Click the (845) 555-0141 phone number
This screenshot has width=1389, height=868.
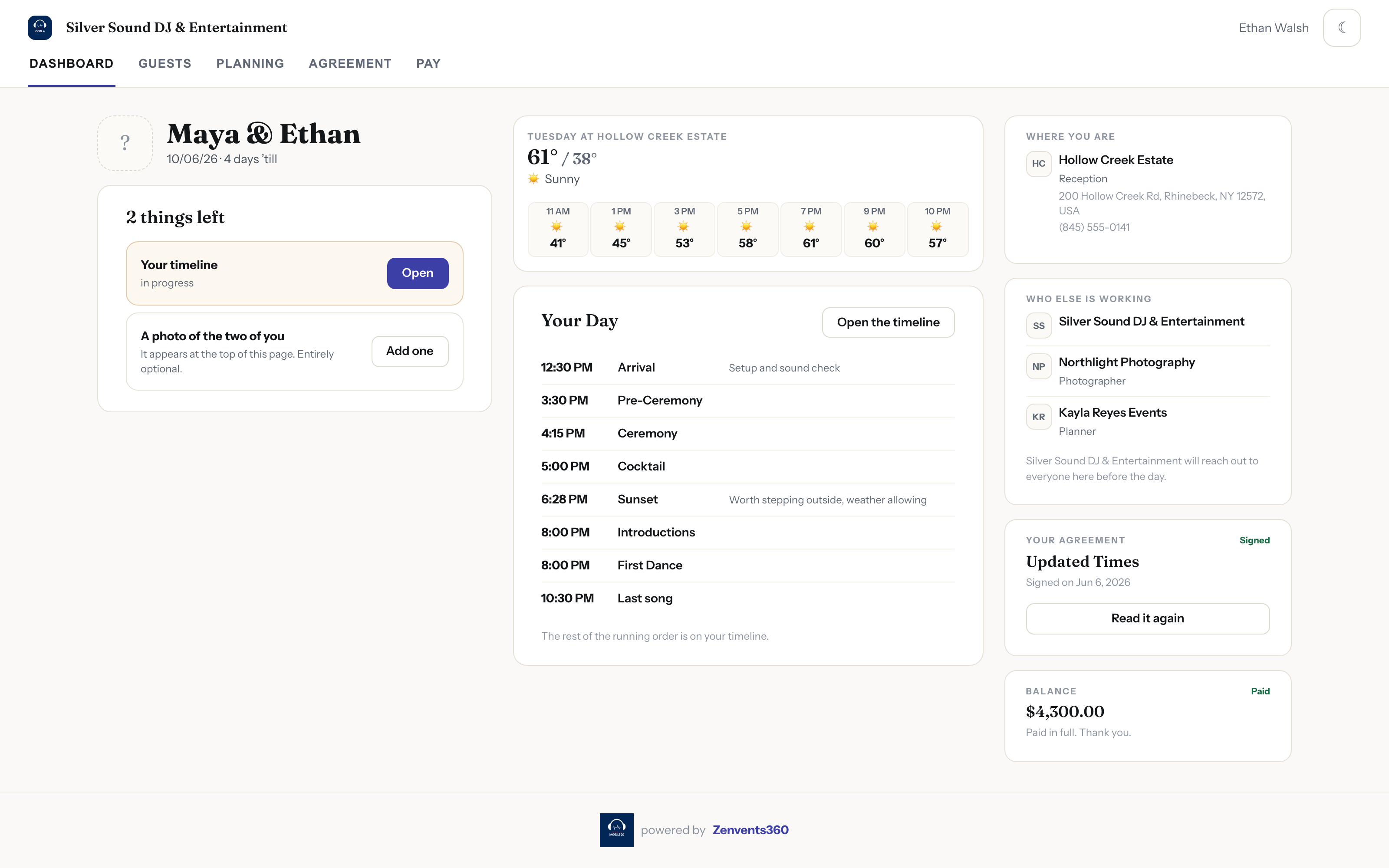1094,227
